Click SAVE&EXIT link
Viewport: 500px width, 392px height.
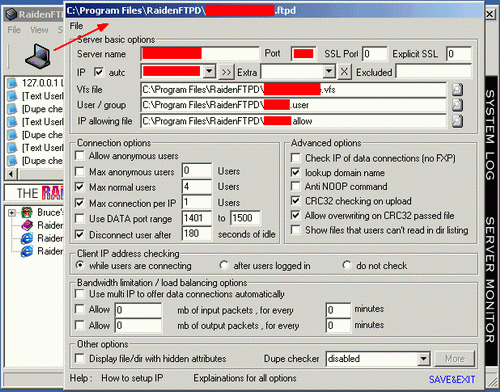(452, 379)
